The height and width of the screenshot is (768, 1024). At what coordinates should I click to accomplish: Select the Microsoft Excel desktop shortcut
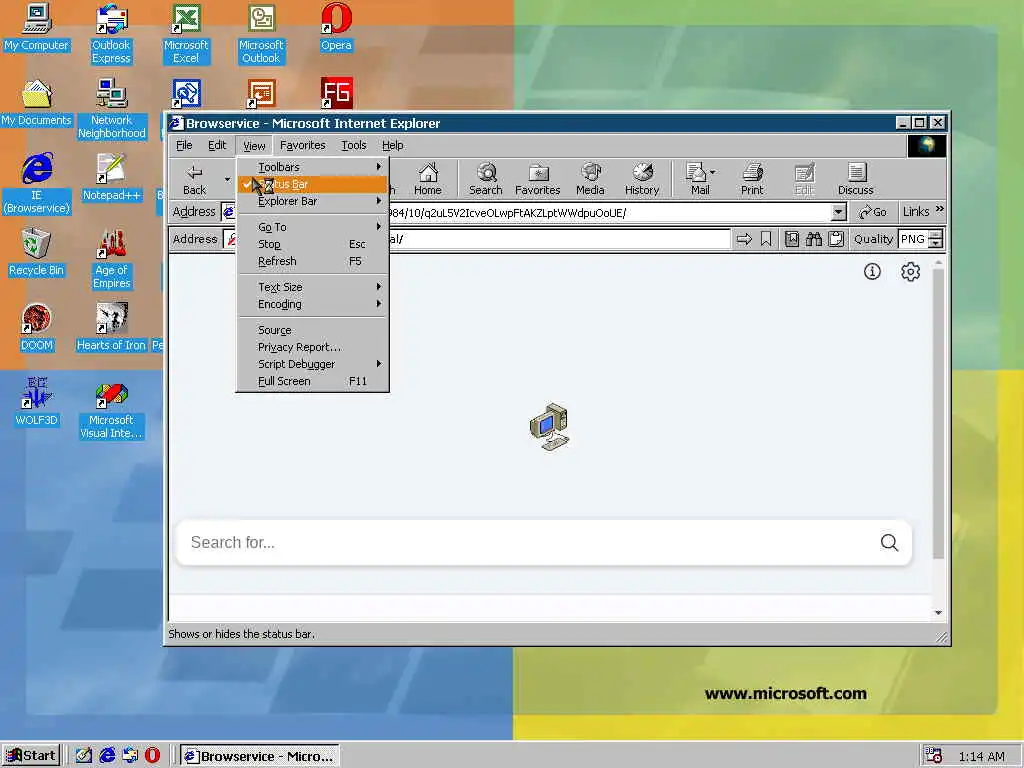pyautogui.click(x=186, y=34)
